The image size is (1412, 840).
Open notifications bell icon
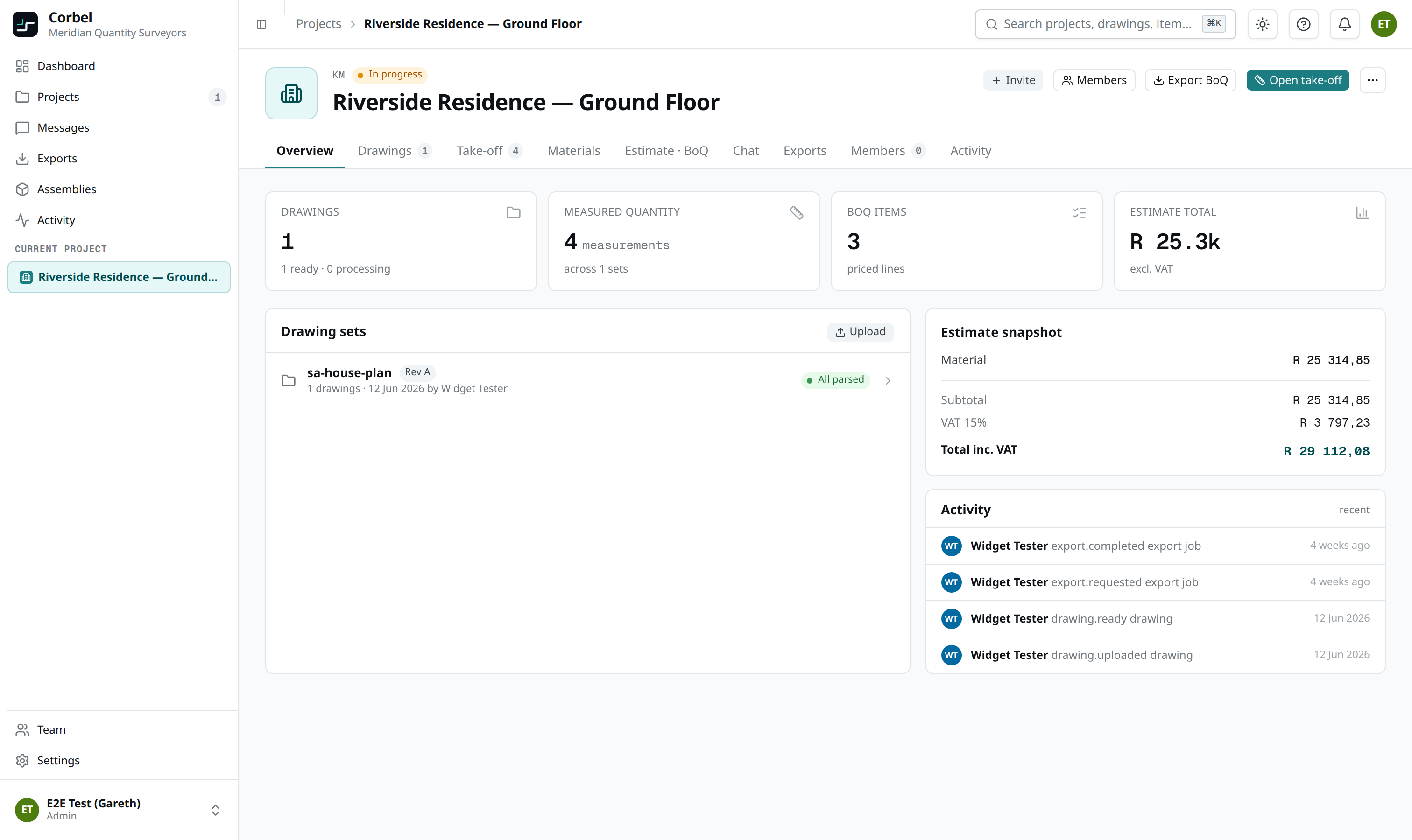pyautogui.click(x=1345, y=24)
